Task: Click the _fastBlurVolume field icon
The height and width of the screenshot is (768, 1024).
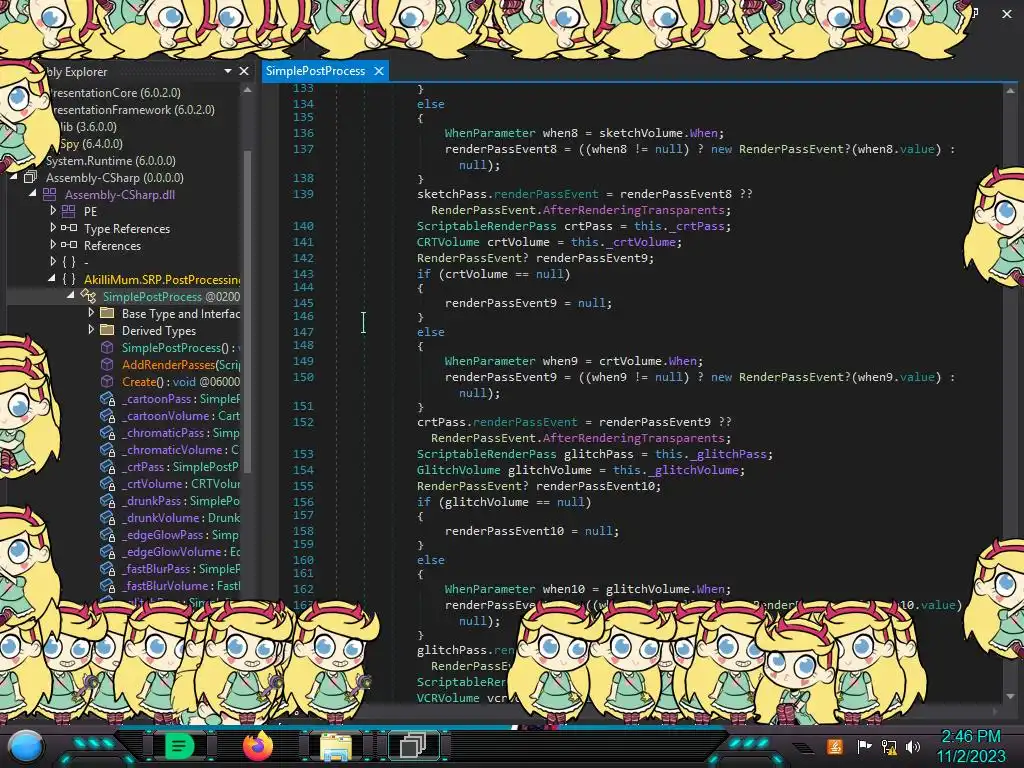Action: [x=107, y=585]
